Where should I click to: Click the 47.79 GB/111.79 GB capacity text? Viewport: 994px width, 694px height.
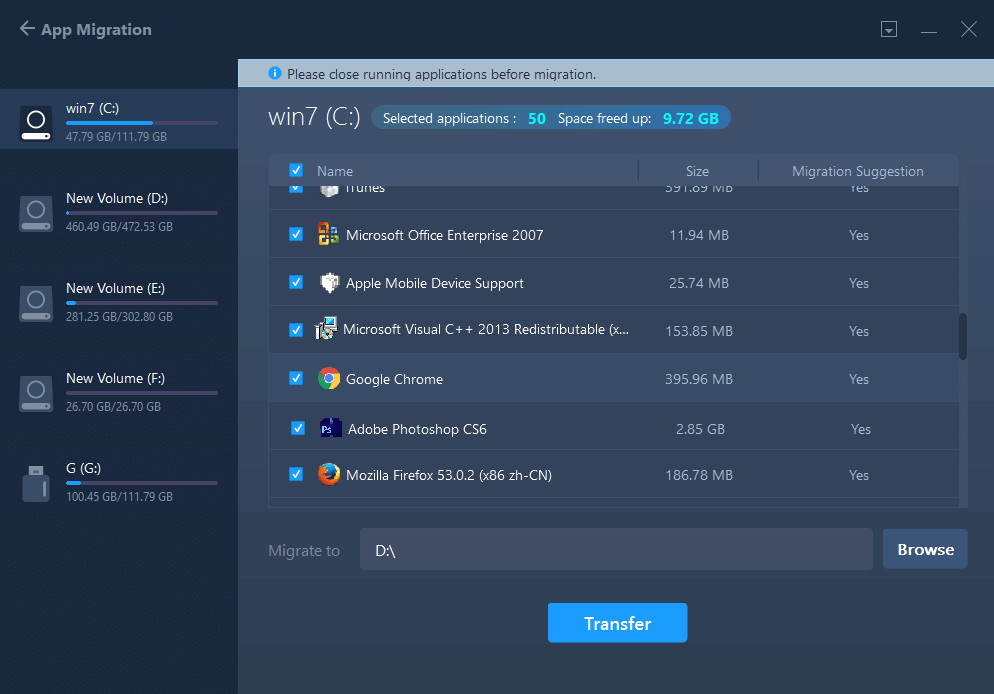[116, 136]
